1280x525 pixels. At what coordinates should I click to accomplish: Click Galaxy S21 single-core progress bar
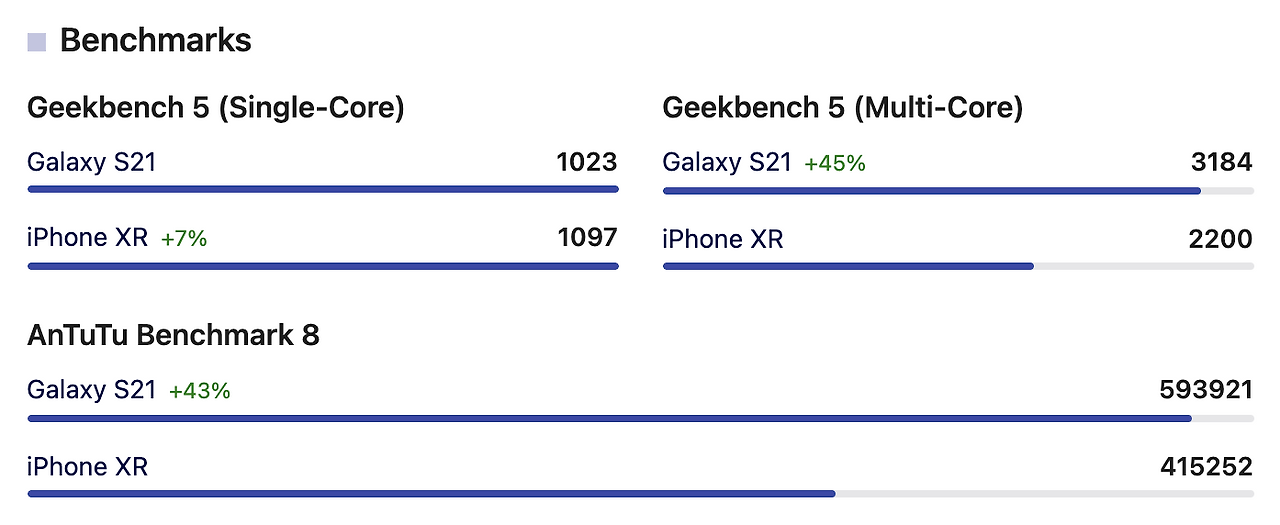(323, 189)
